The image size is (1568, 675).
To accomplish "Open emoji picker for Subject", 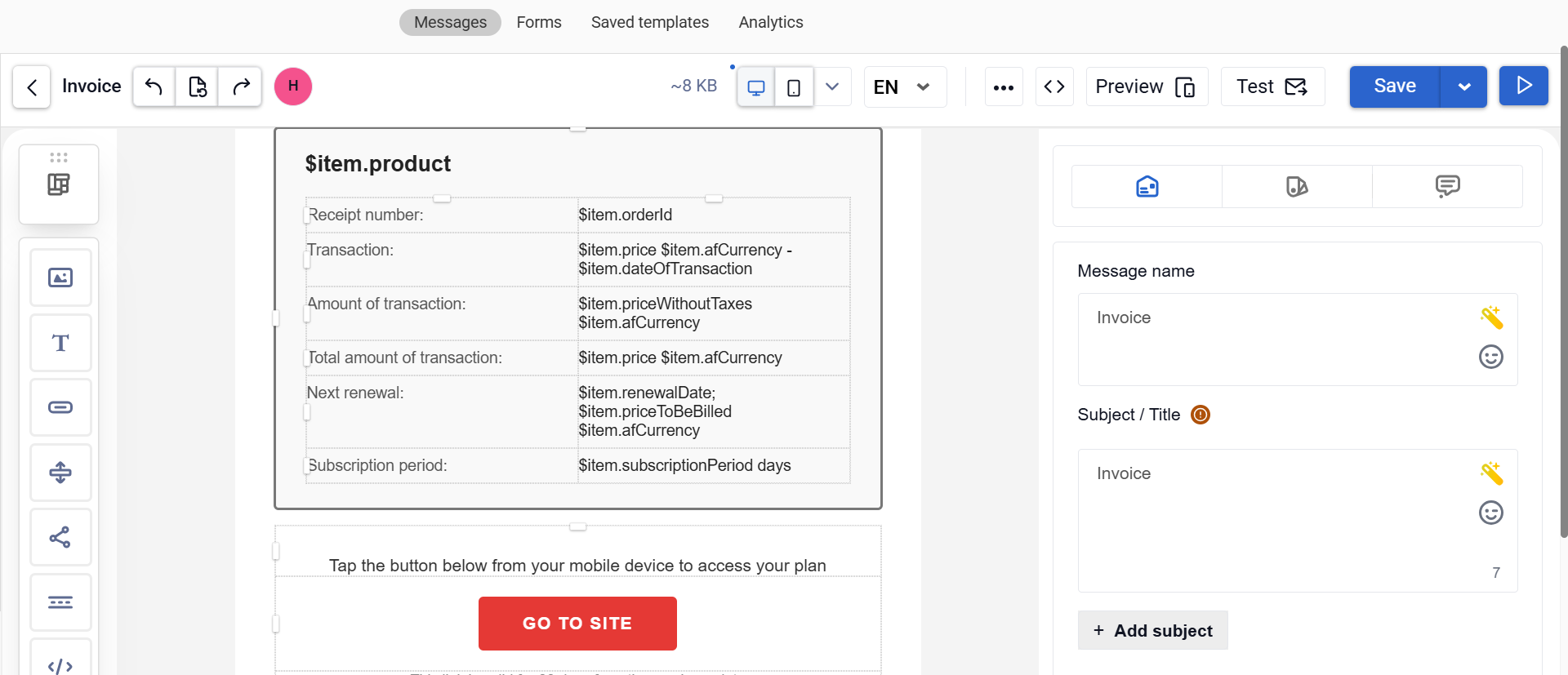I will pyautogui.click(x=1491, y=513).
